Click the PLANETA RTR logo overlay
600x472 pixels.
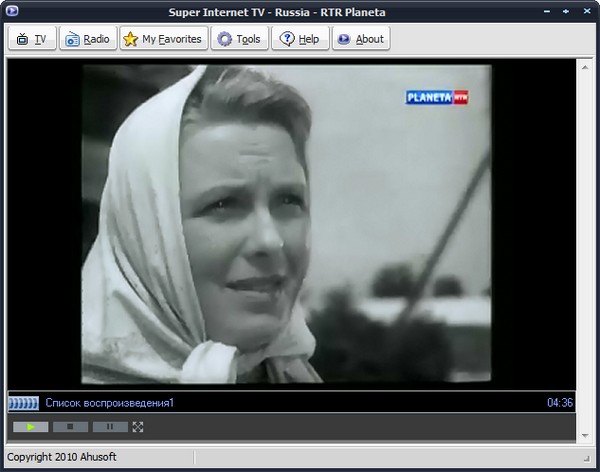click(x=436, y=97)
